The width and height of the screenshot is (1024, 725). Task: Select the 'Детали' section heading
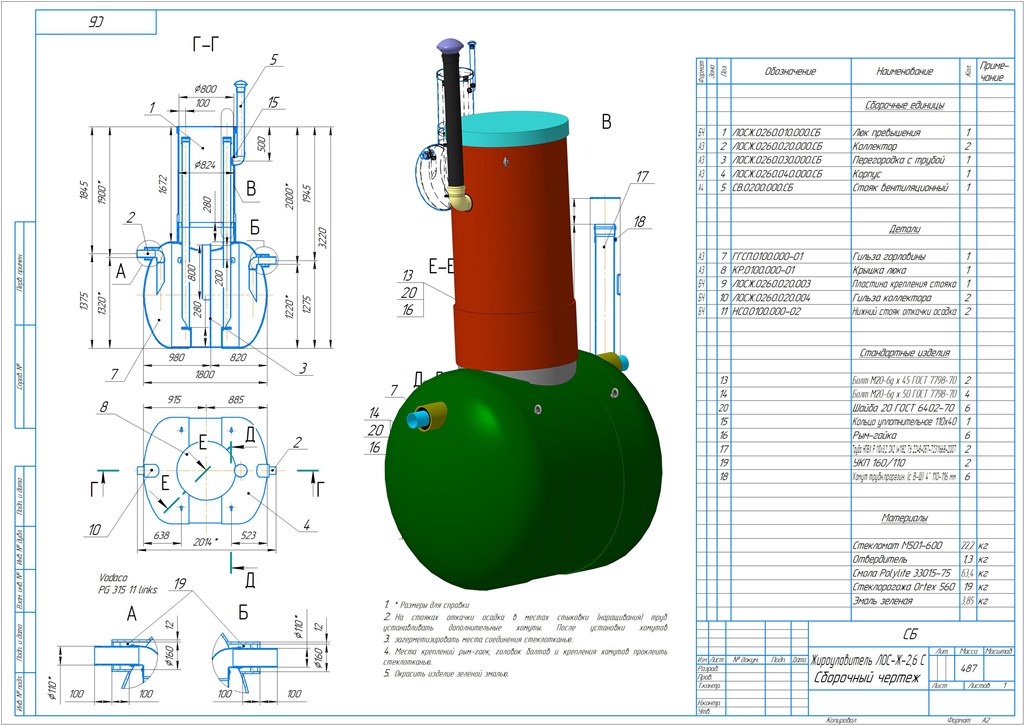tap(904, 229)
